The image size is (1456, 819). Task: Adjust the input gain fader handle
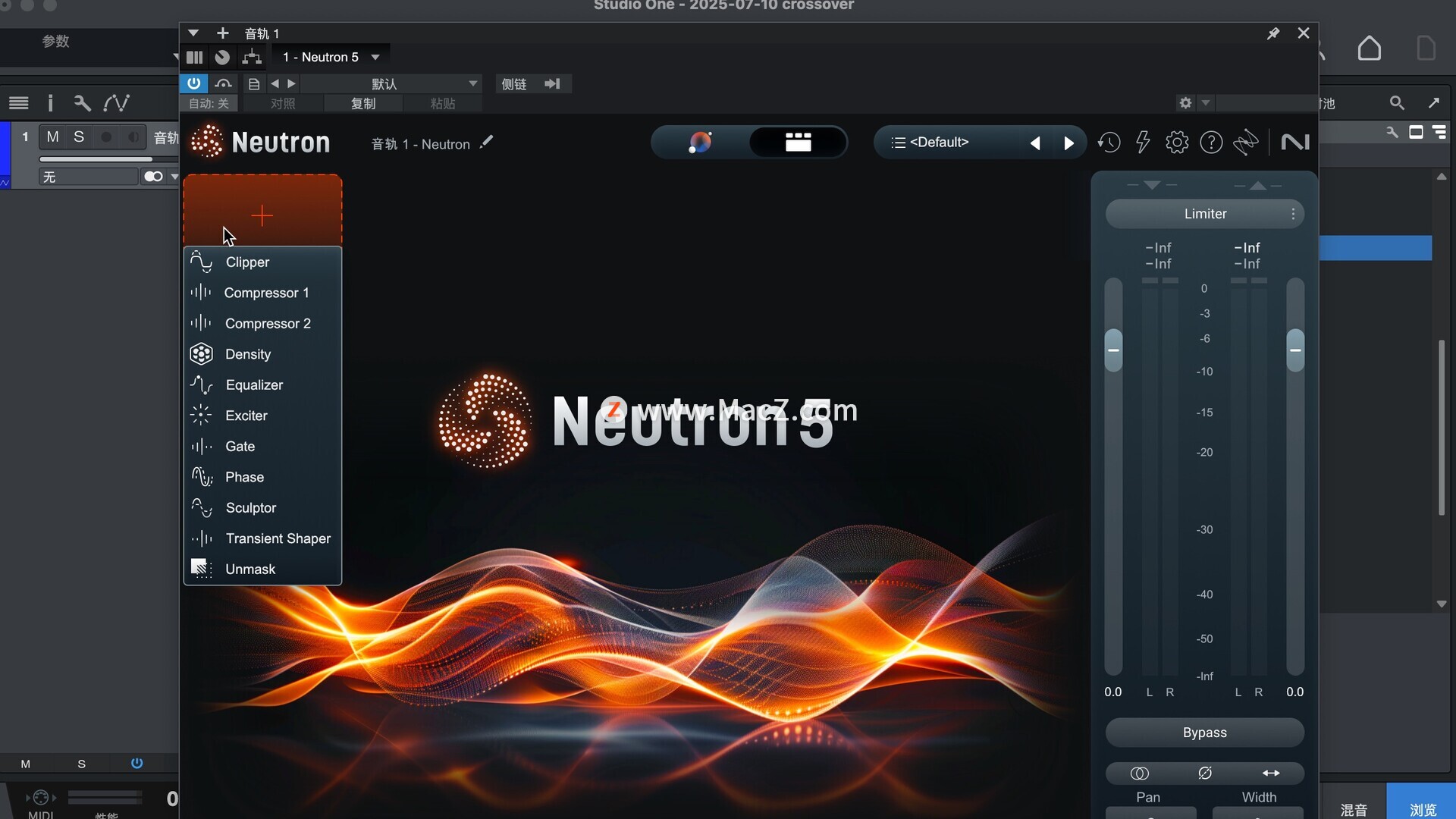point(1113,350)
